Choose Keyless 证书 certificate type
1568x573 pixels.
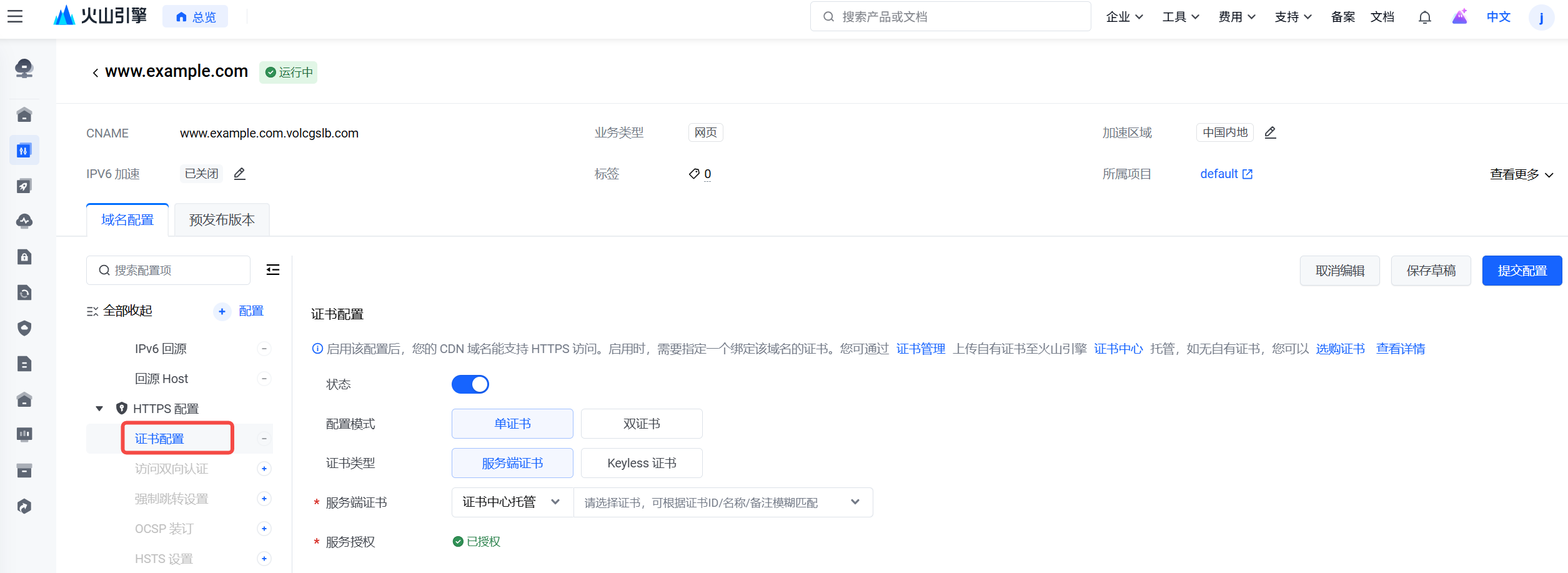(x=641, y=463)
